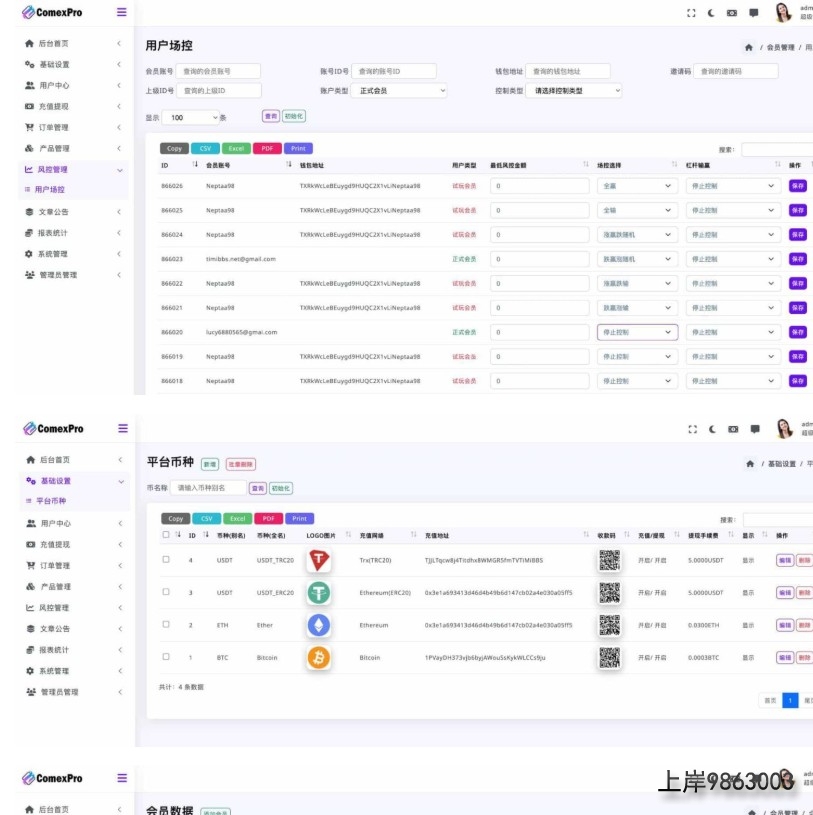The height and width of the screenshot is (815, 813).
Task: Open 杠杆输赢 dropdown for row 866023
Action: point(733,259)
